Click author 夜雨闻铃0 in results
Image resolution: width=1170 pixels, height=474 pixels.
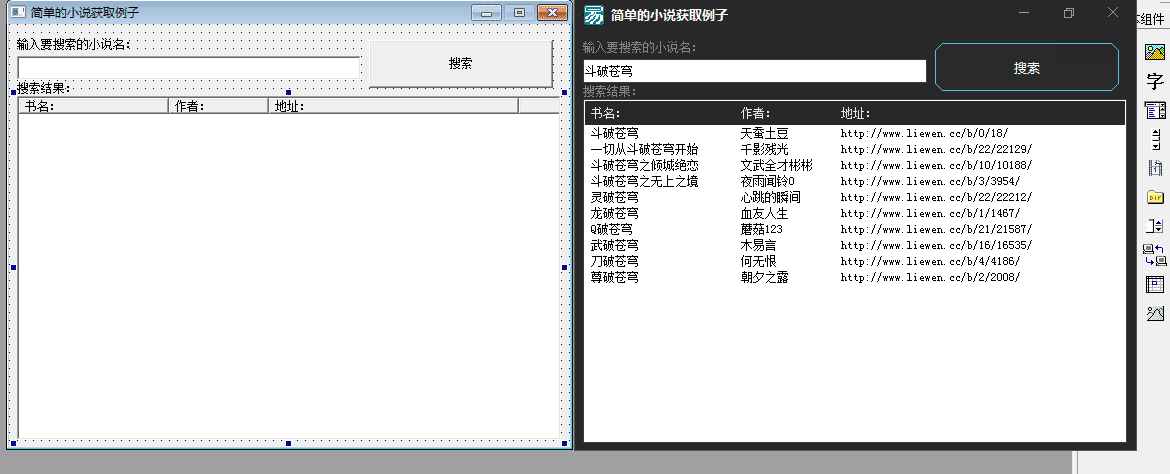[768, 181]
